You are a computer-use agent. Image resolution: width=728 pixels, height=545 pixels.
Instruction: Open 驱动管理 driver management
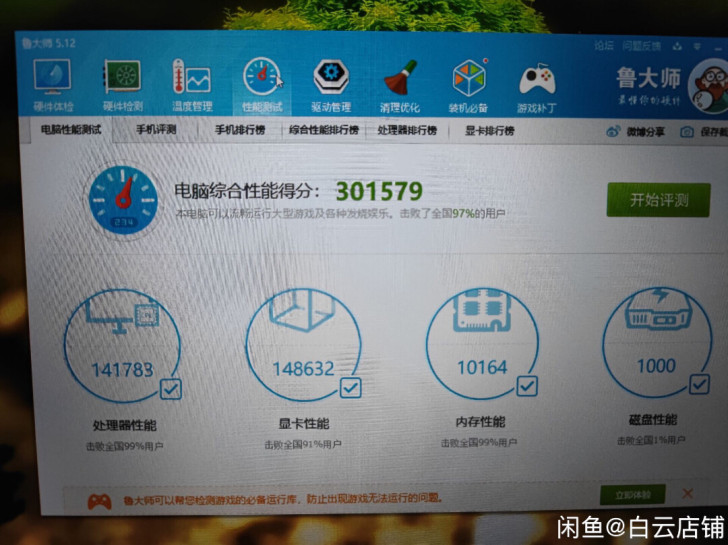click(x=331, y=86)
